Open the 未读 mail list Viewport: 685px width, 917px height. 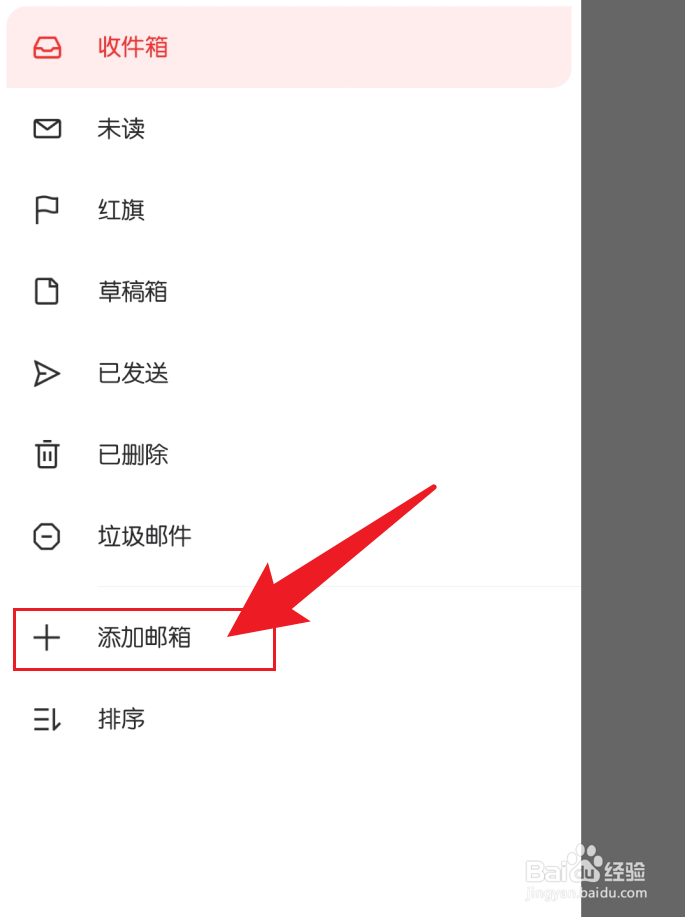click(289, 129)
